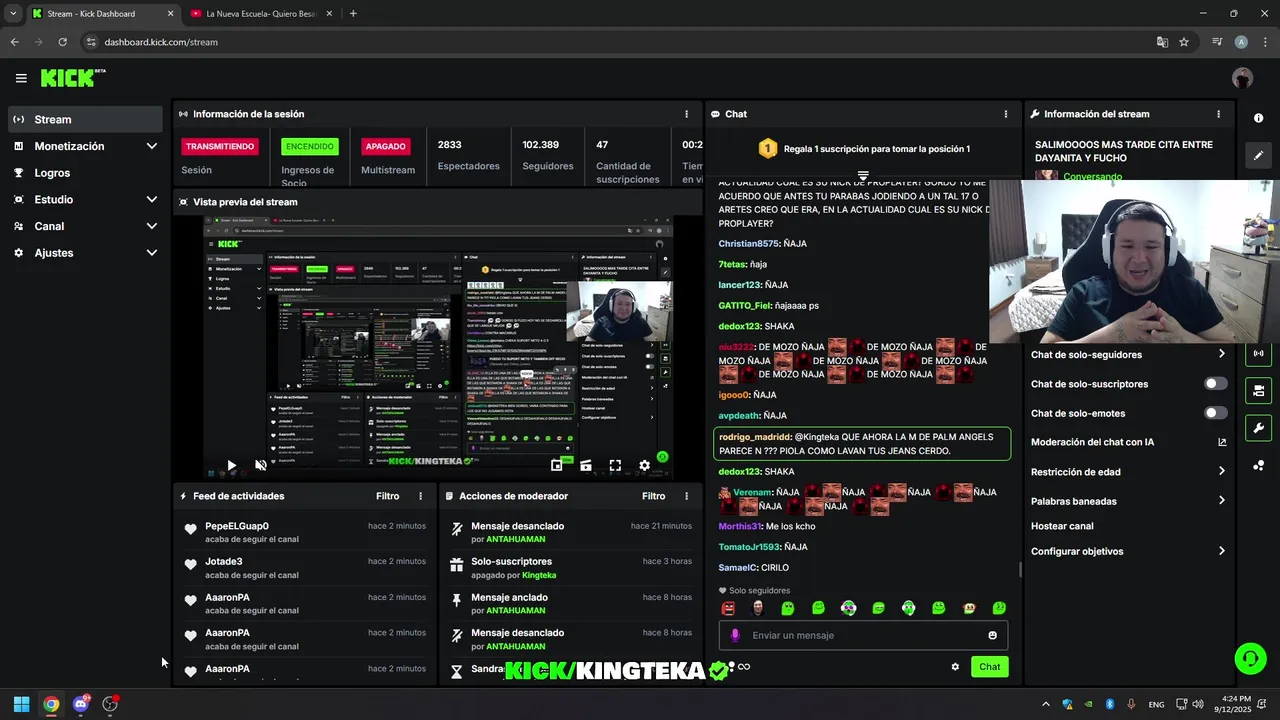The height and width of the screenshot is (720, 1280).
Task: Open the preview player settings gear
Action: click(x=644, y=465)
